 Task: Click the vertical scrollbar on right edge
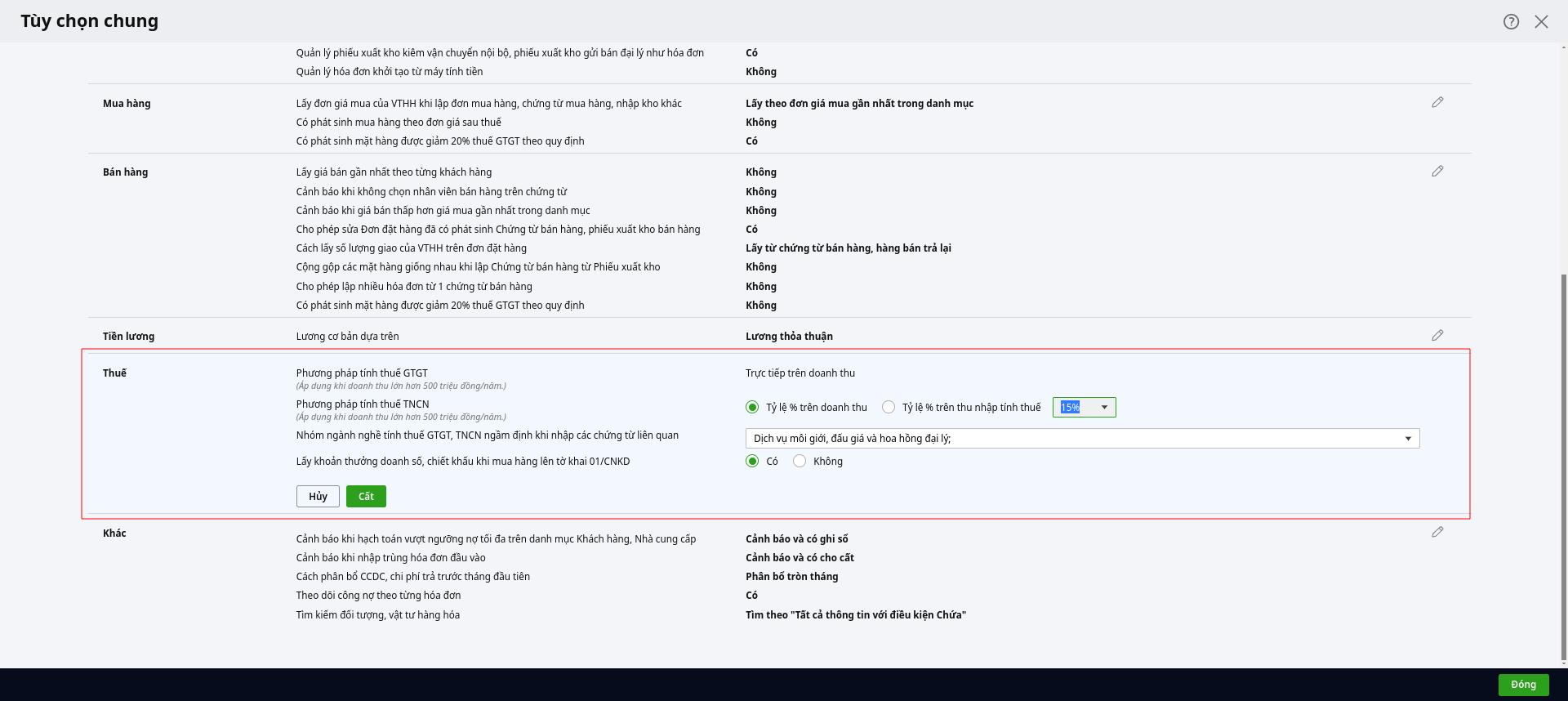(x=1563, y=466)
